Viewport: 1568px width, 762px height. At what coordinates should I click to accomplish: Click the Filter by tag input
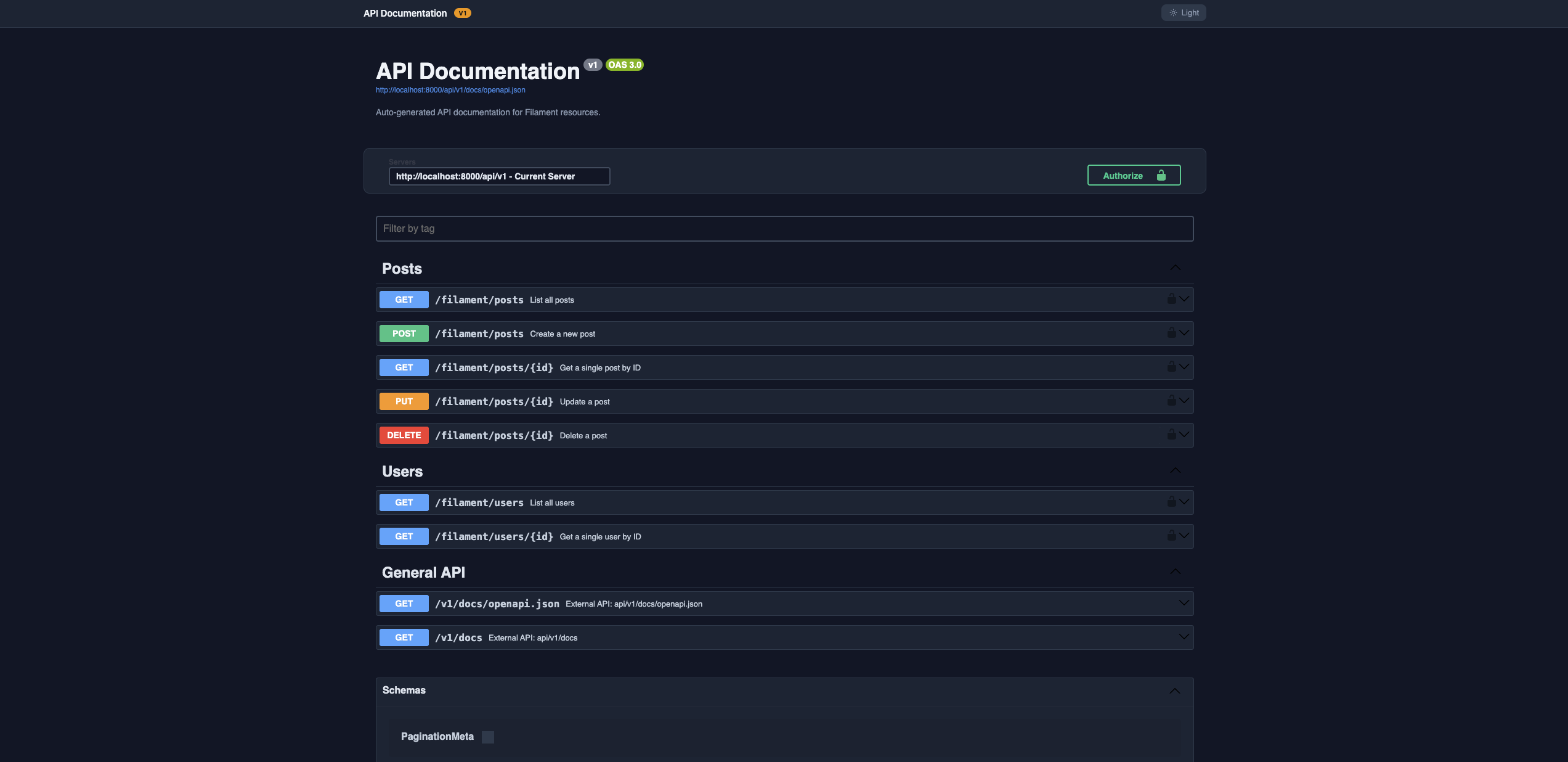784,229
